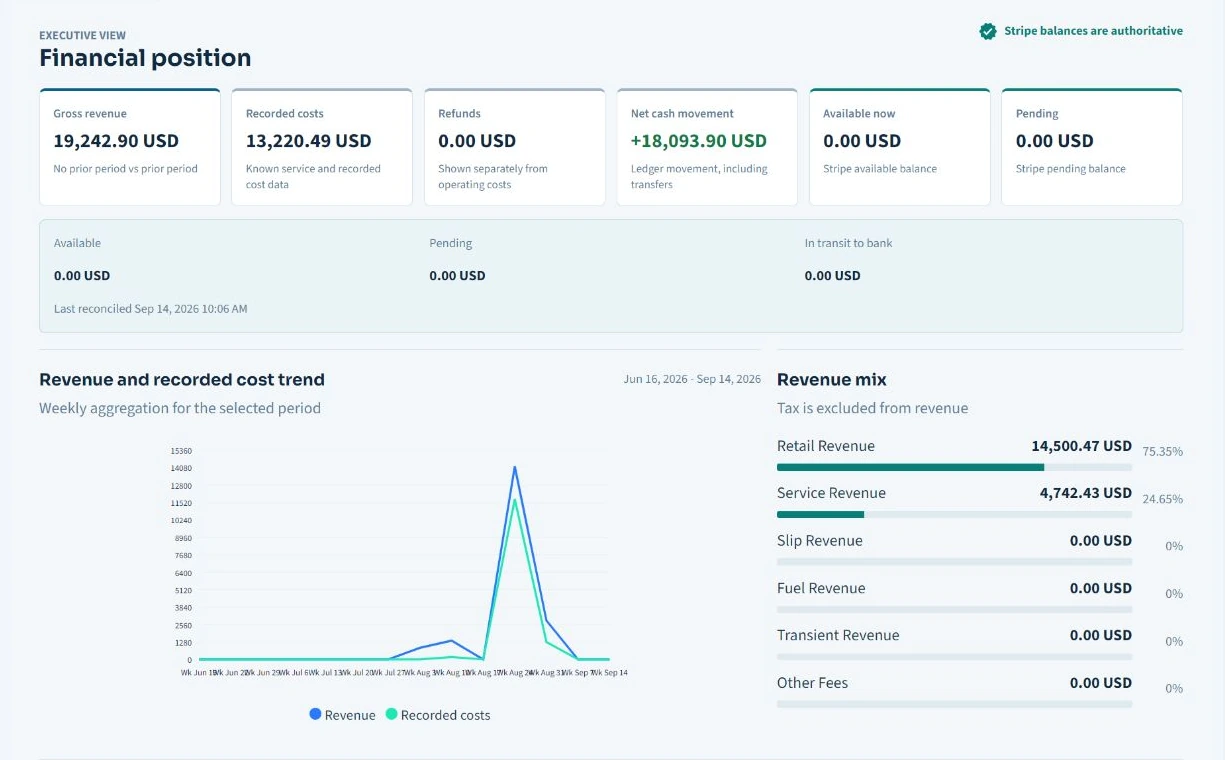Click the 0% next to Transient Revenue
The image size is (1225, 760).
click(1174, 641)
